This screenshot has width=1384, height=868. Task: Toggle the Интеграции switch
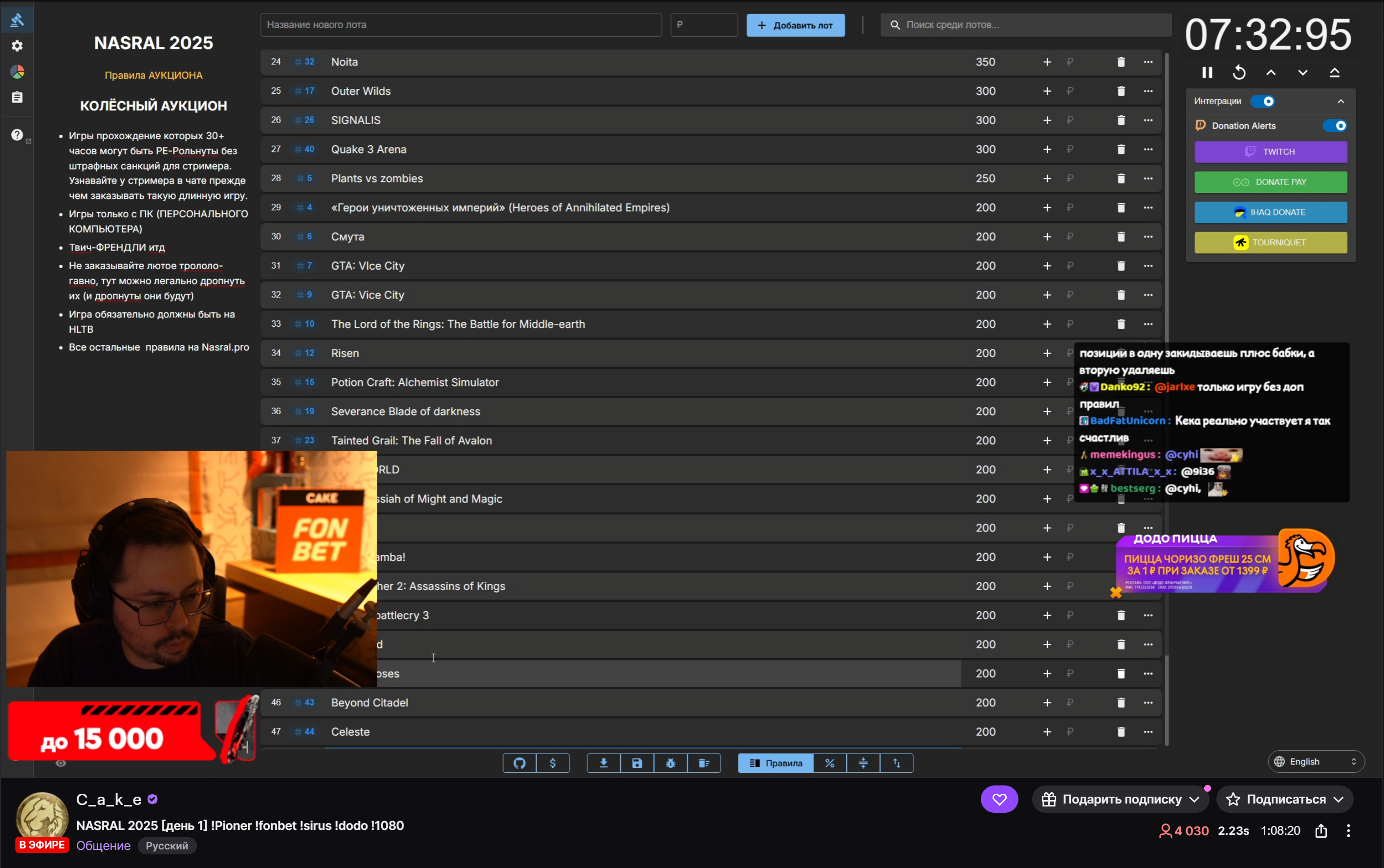coord(1263,102)
